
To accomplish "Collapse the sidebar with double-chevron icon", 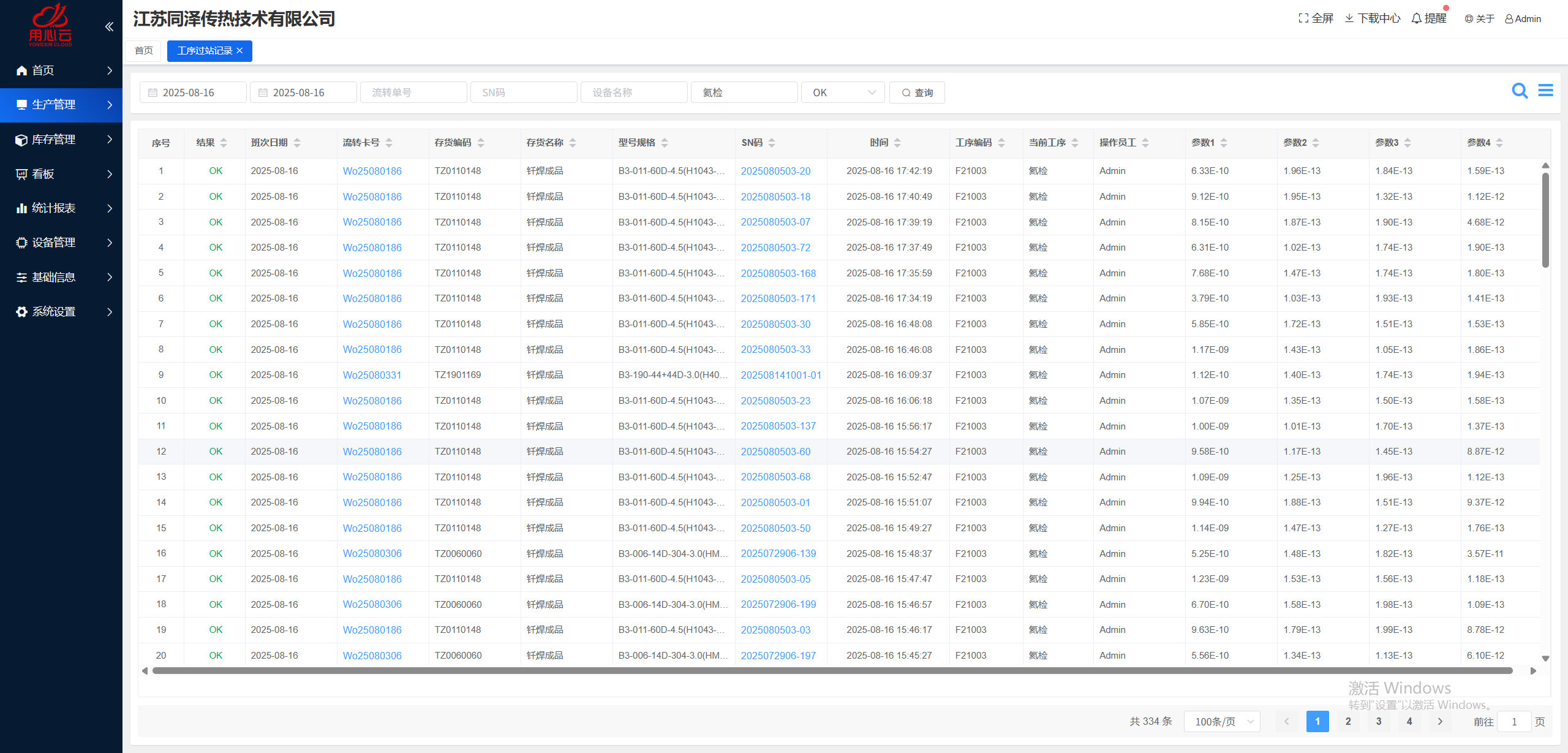I will 109,26.
